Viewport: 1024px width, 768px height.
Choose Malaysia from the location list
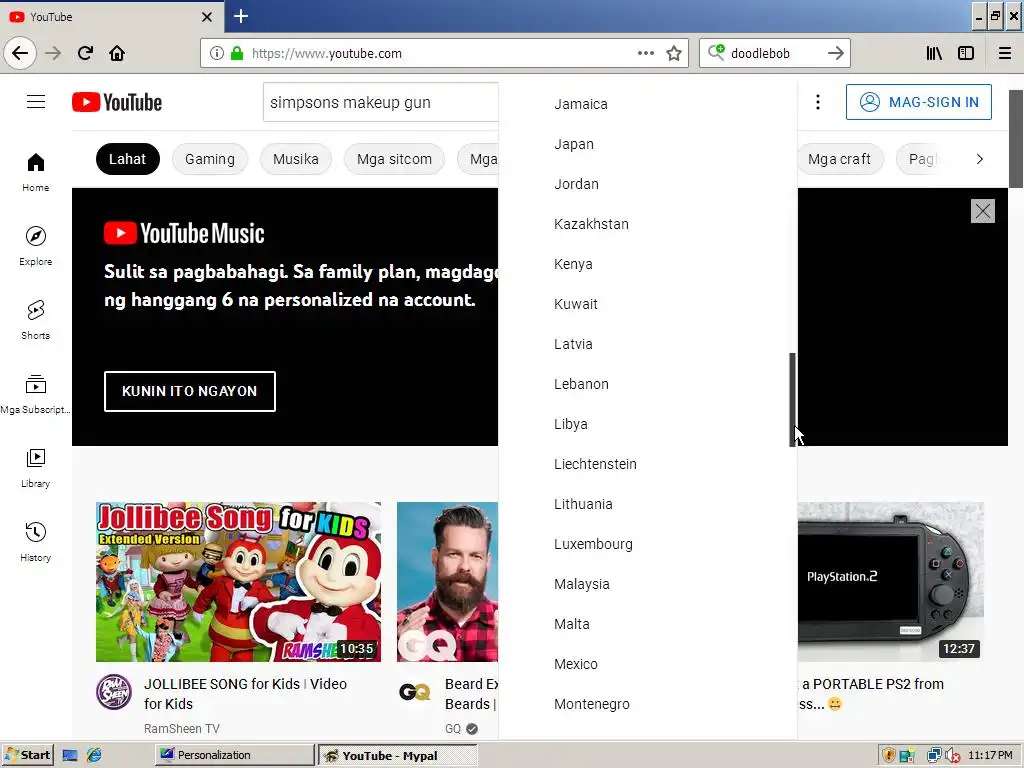click(x=648, y=584)
